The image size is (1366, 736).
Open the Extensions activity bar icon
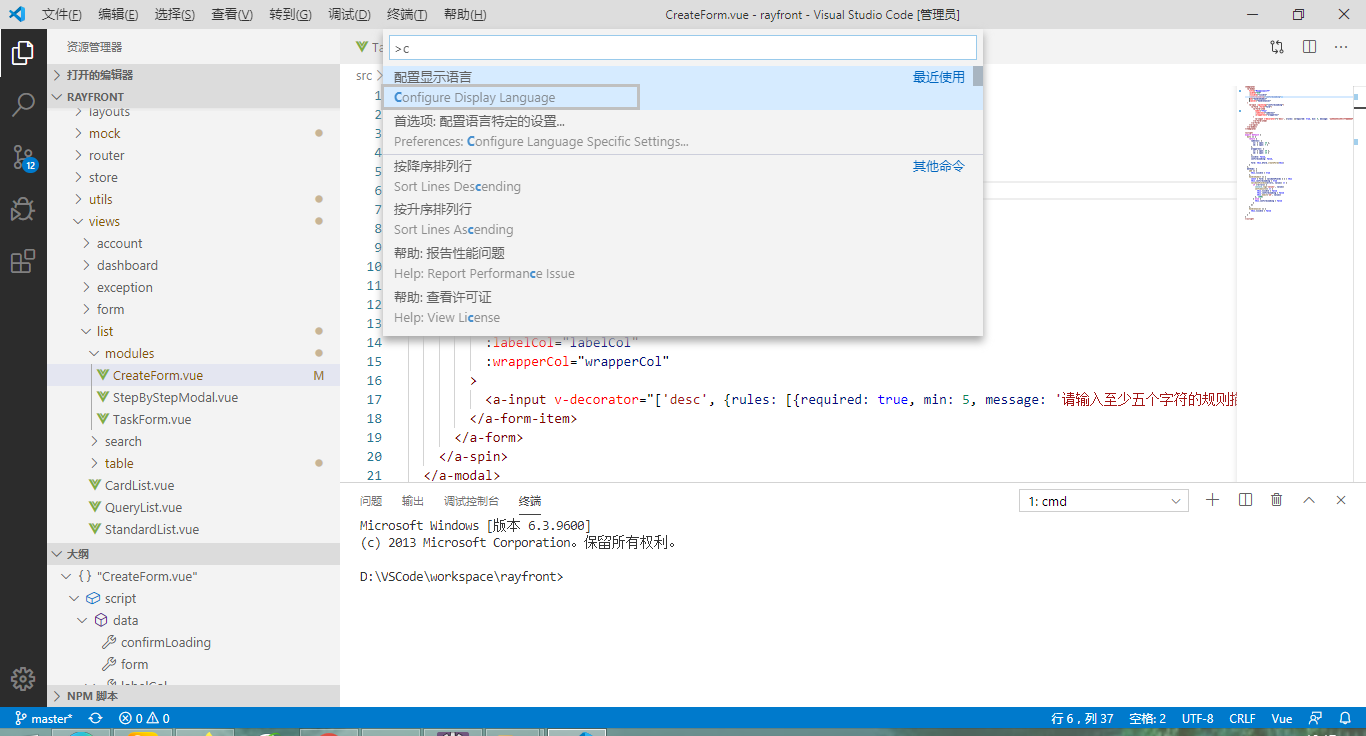point(23,262)
